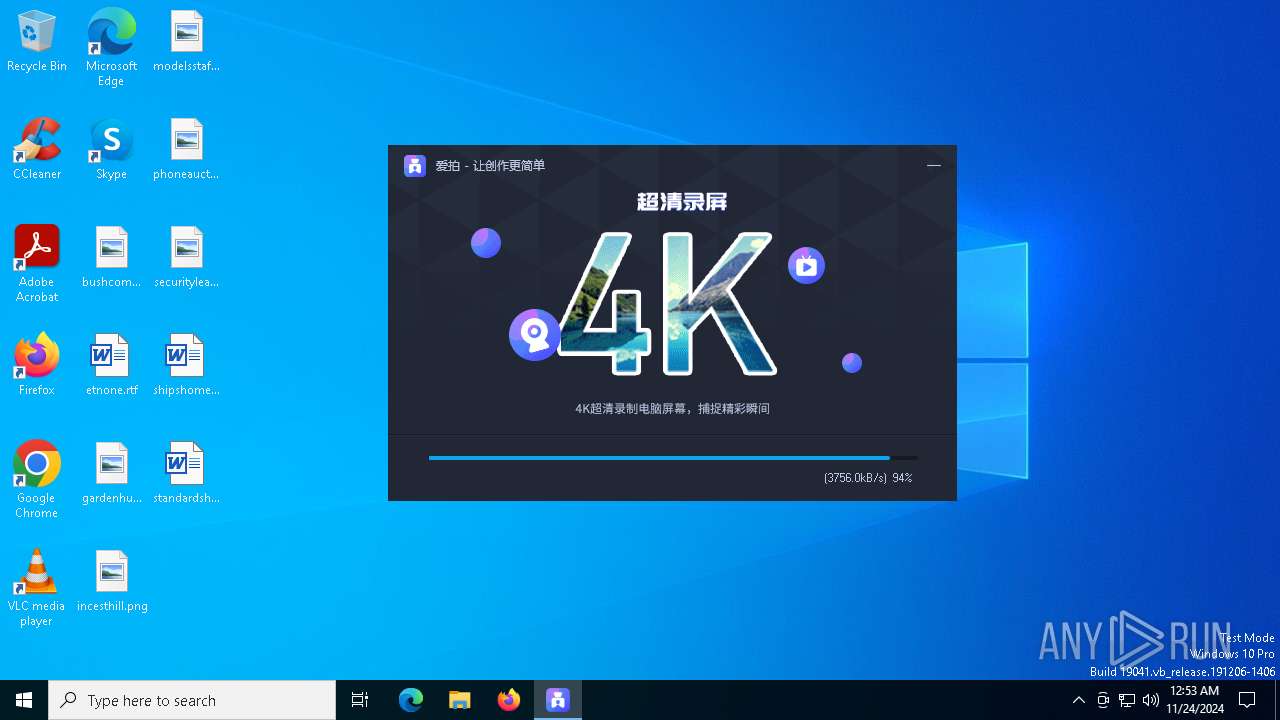1280x720 pixels.
Task: Click the installer app logo in title bar
Action: (x=415, y=166)
